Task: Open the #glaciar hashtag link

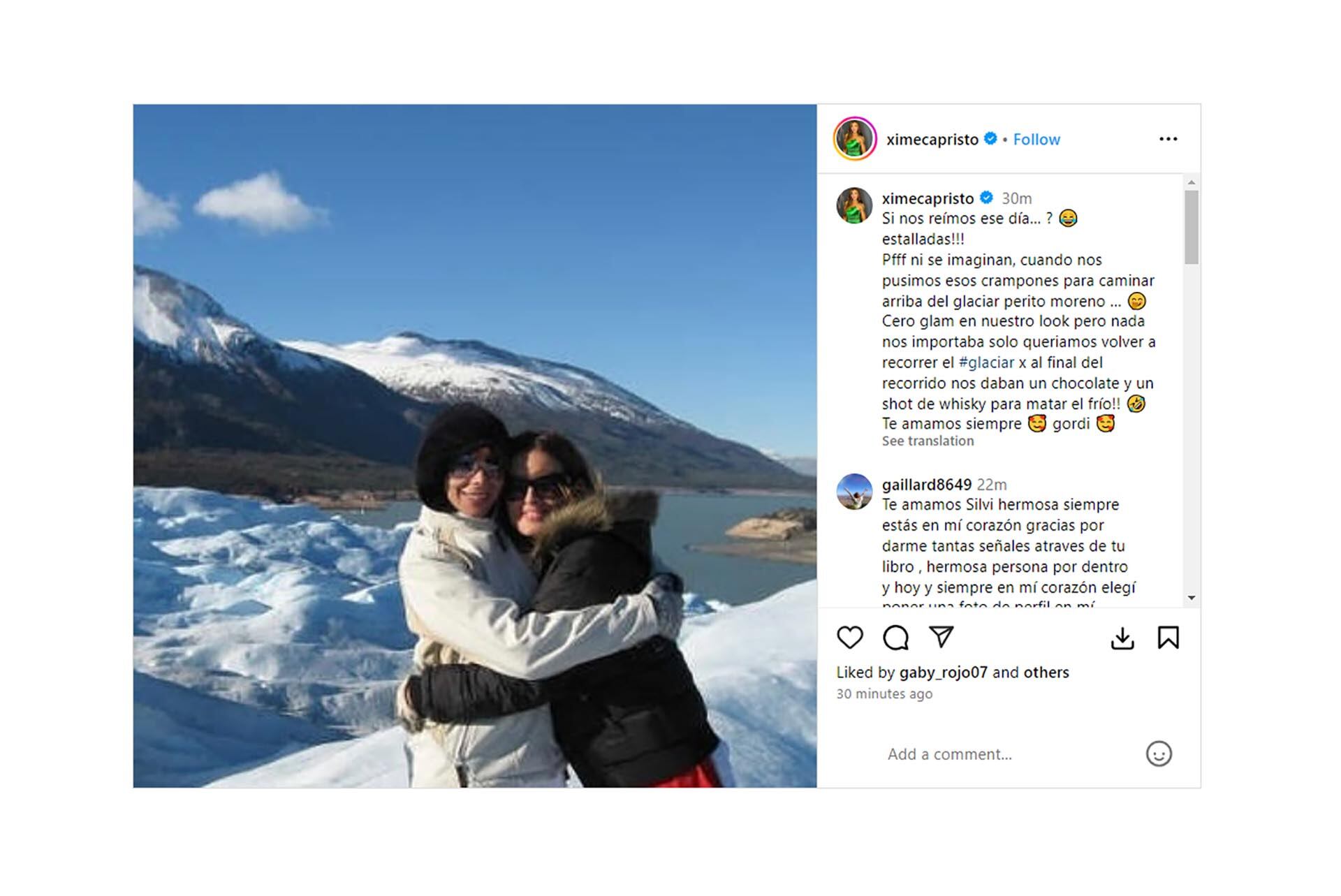Action: (x=986, y=362)
